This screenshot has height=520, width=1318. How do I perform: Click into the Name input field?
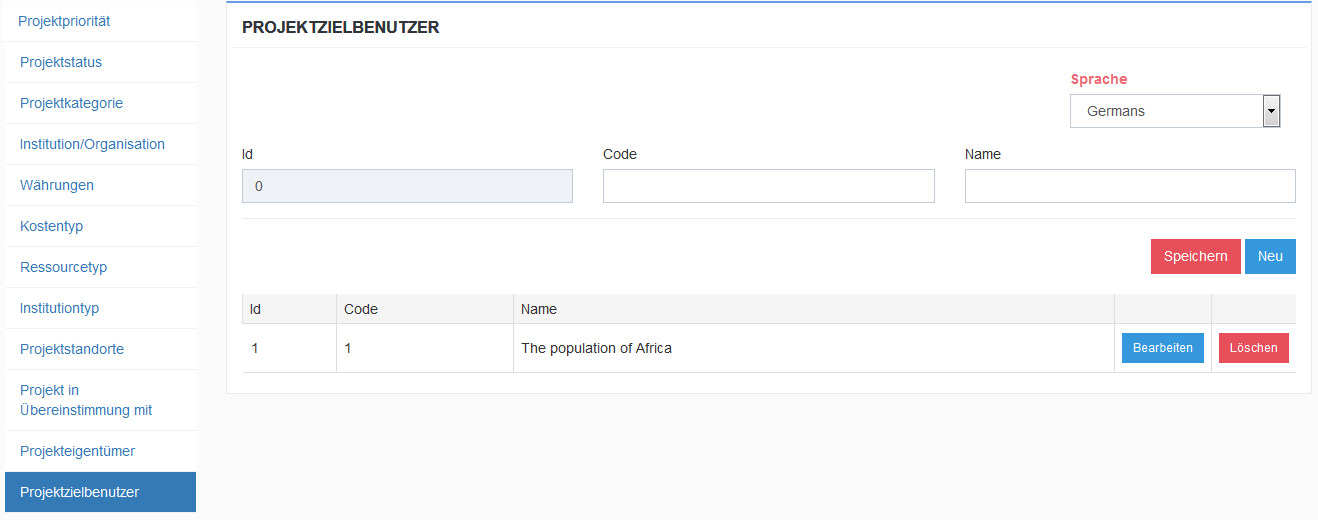[1129, 186]
